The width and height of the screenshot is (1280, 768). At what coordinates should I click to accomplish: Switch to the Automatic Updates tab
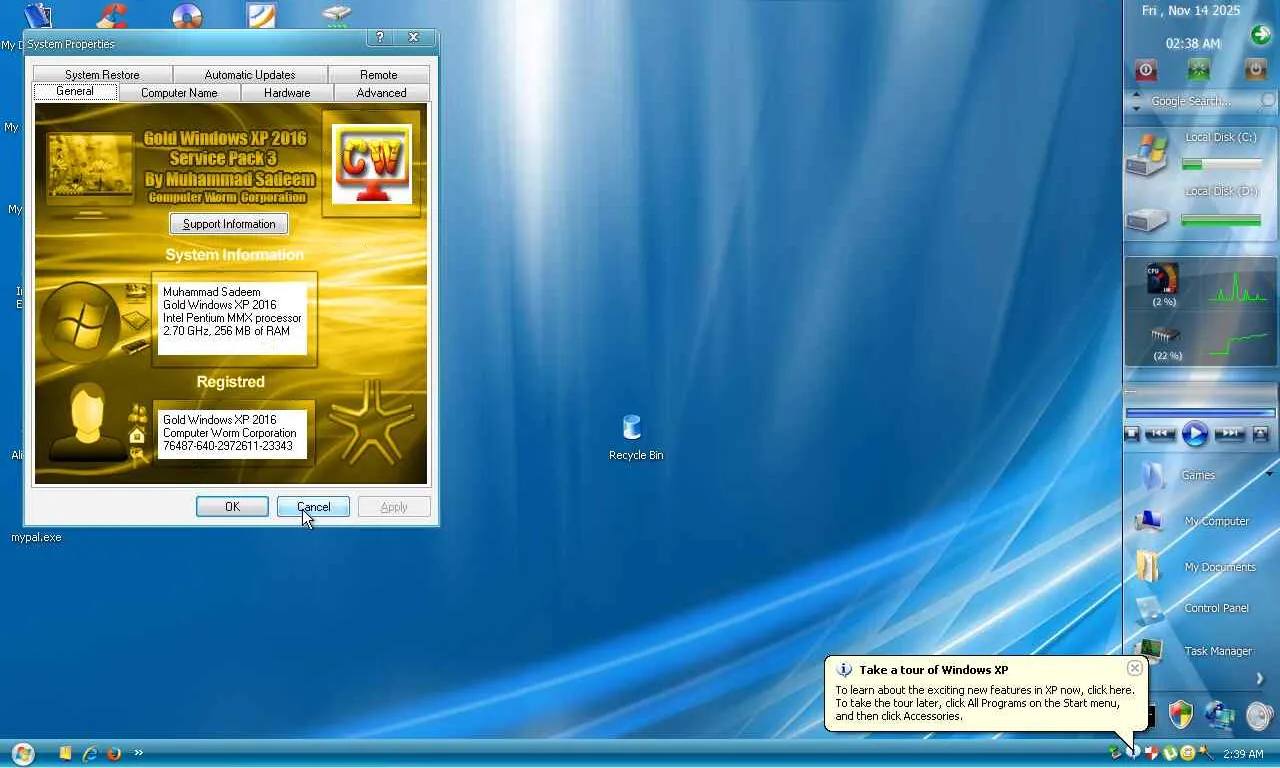click(250, 75)
